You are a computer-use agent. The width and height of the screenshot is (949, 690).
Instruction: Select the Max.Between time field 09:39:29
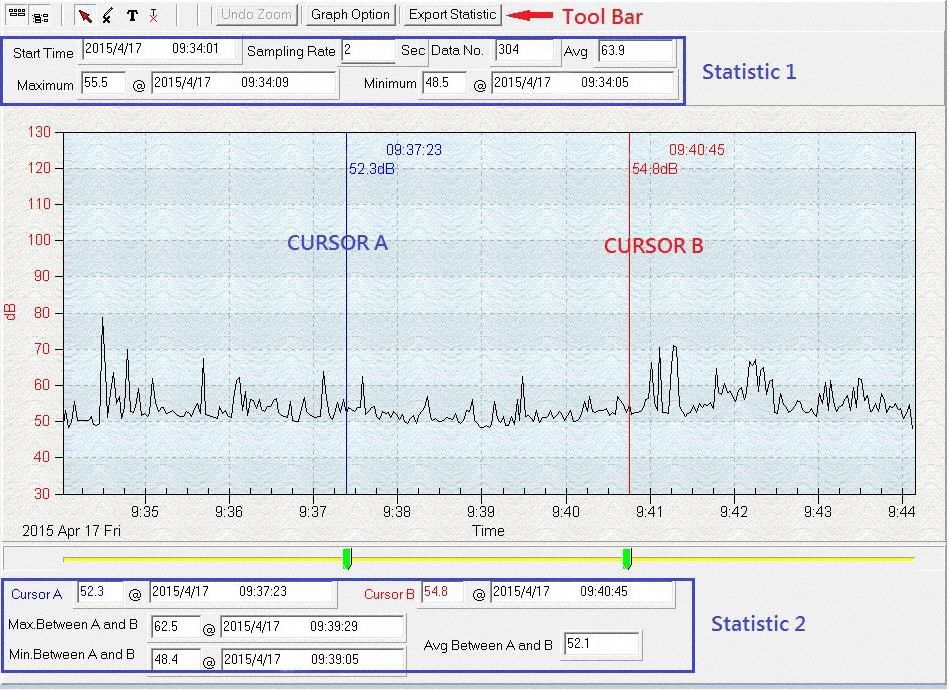(x=313, y=626)
